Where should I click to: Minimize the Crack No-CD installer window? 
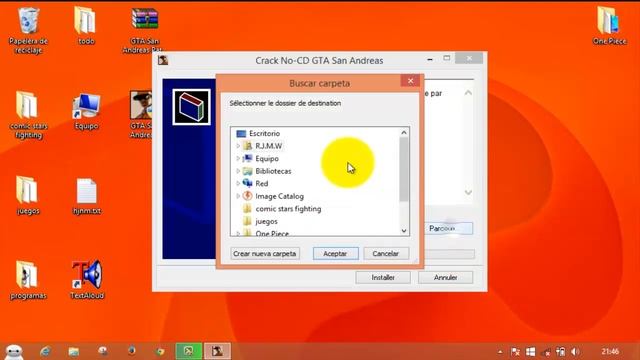[x=430, y=60]
